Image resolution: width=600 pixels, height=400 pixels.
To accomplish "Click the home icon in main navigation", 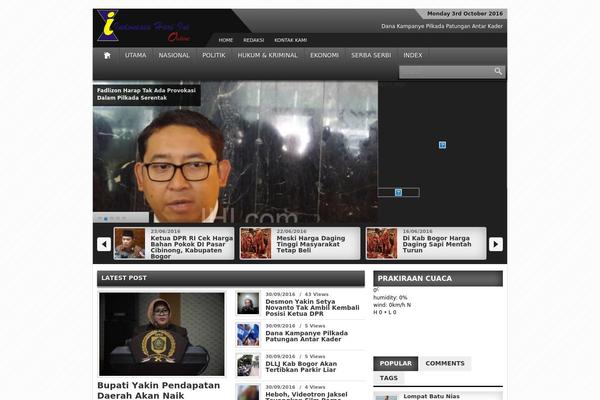I will (107, 55).
